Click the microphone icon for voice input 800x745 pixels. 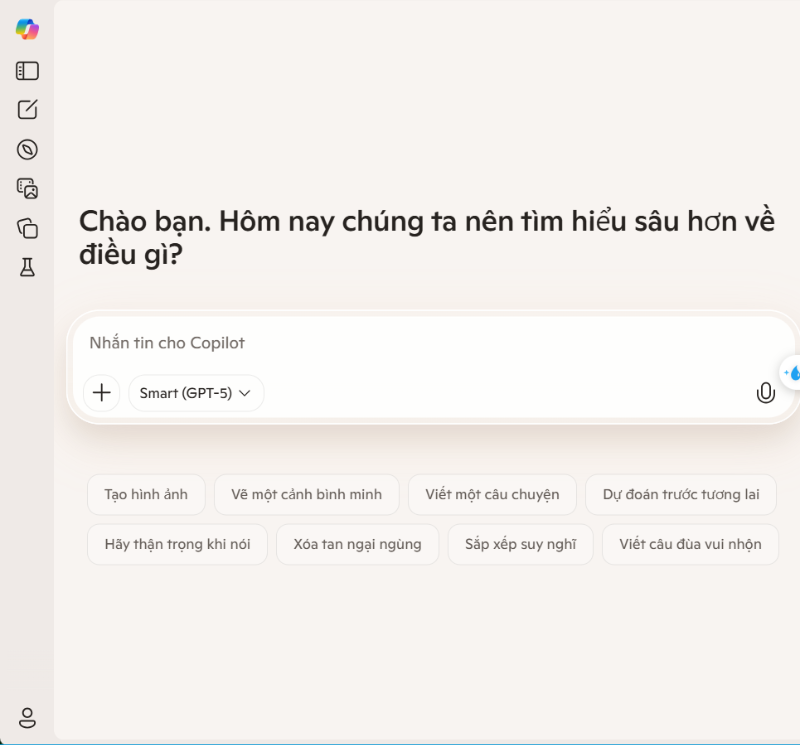[x=766, y=393]
